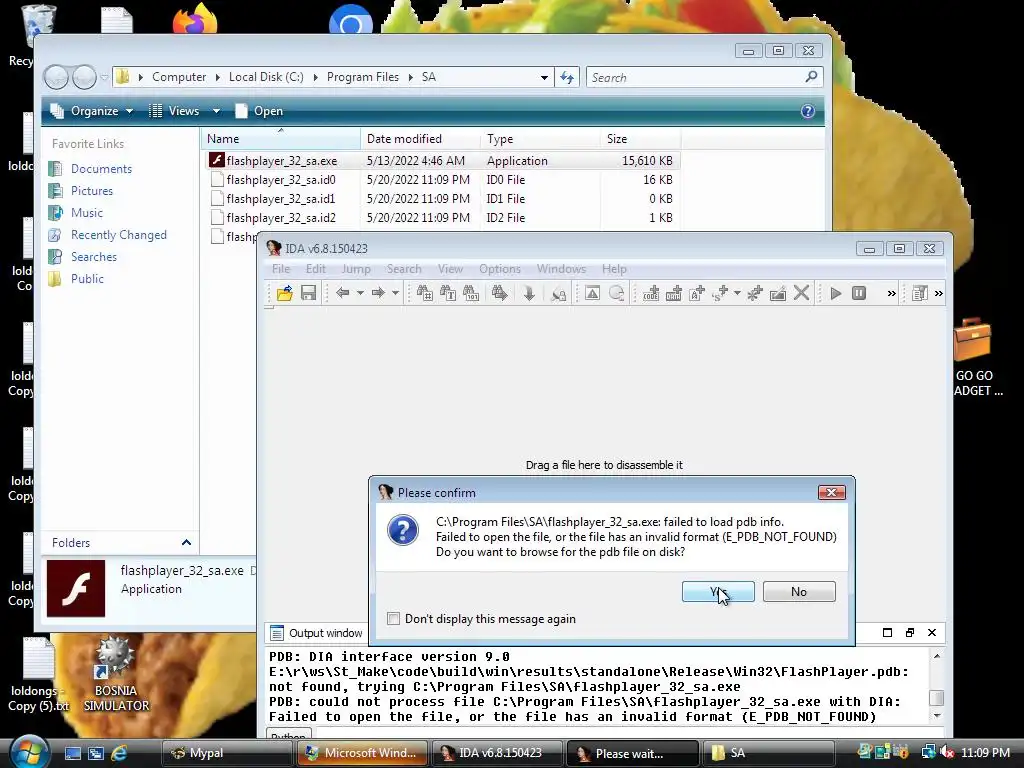Viewport: 1024px width, 768px height.
Task: Click IDA's undefine X toolbar icon
Action: click(801, 293)
